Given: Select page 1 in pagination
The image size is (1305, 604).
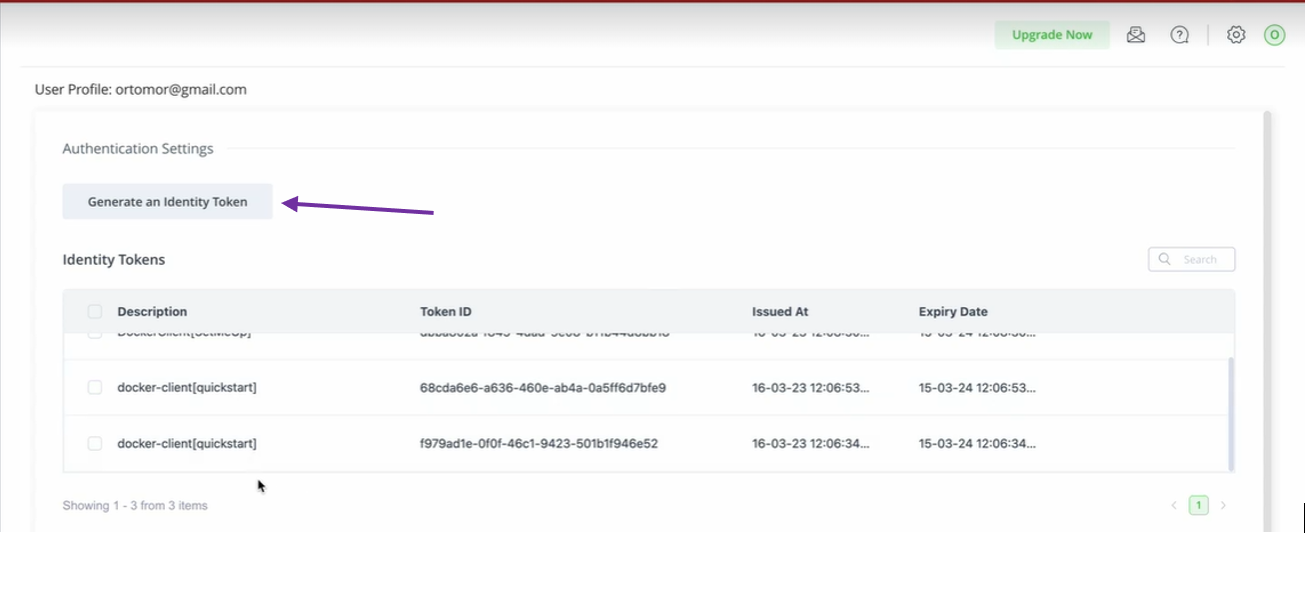Looking at the screenshot, I should (1198, 506).
